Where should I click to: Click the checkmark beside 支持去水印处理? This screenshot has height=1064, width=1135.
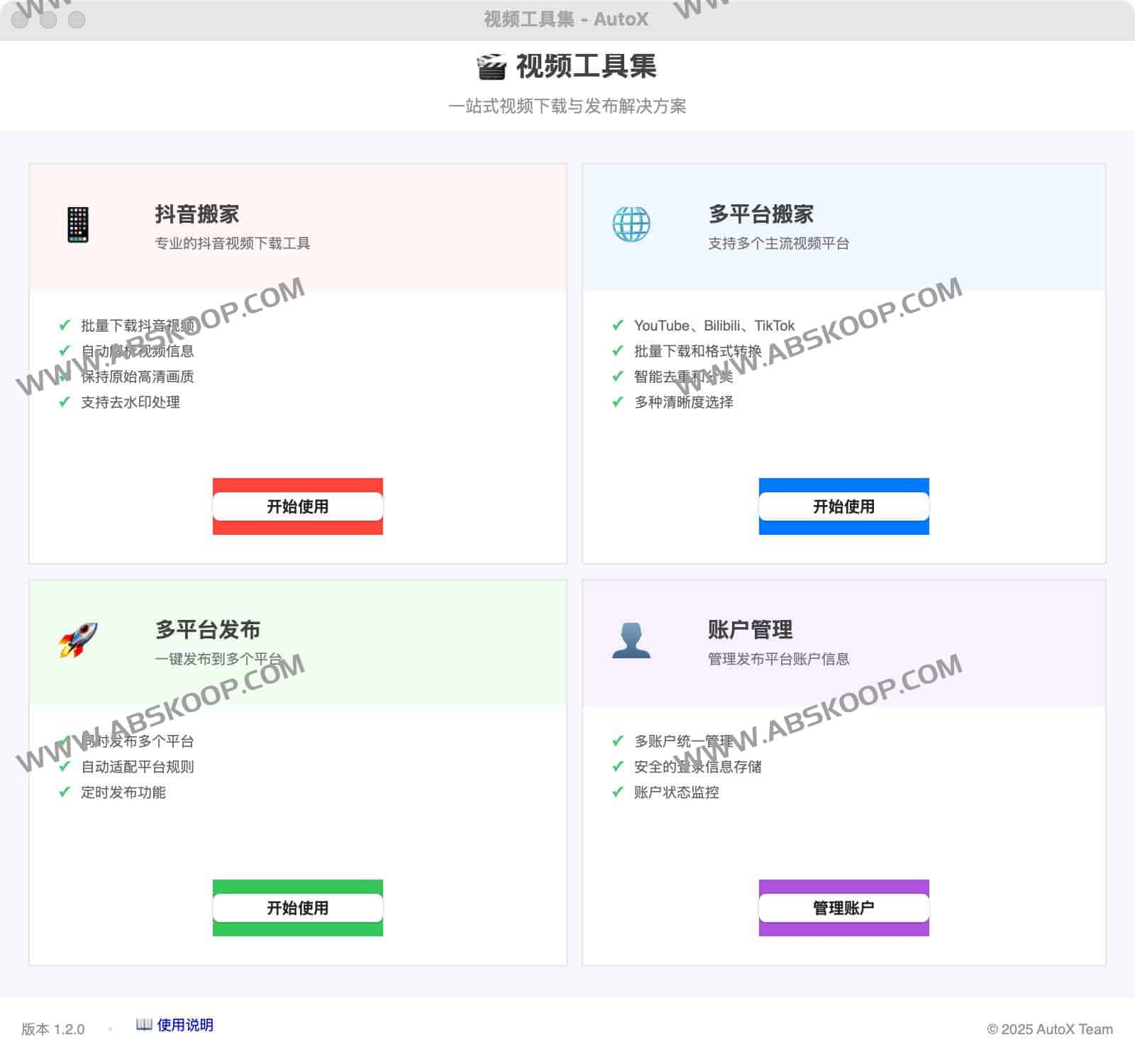pyautogui.click(x=62, y=402)
